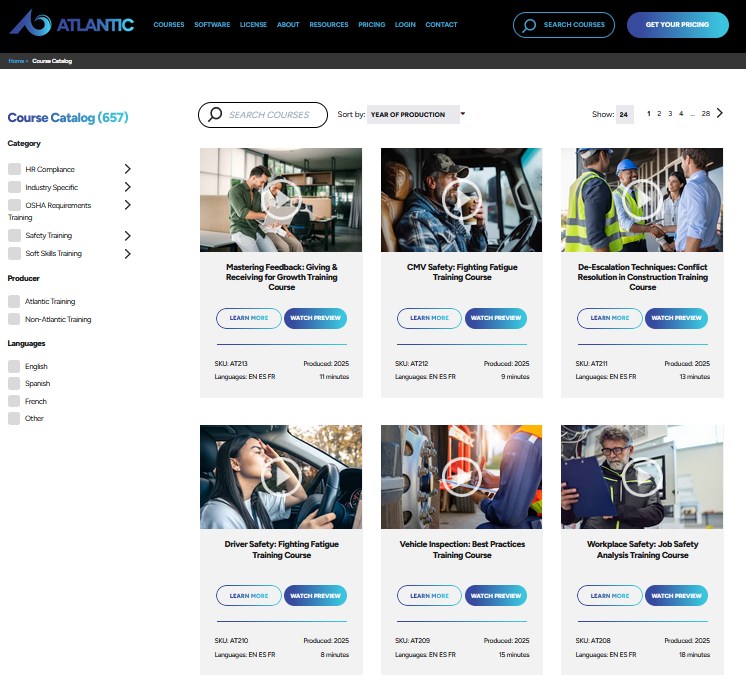This screenshot has height=689, width=746.
Task: Click the Atlantic logo in the header
Action: pos(71,24)
